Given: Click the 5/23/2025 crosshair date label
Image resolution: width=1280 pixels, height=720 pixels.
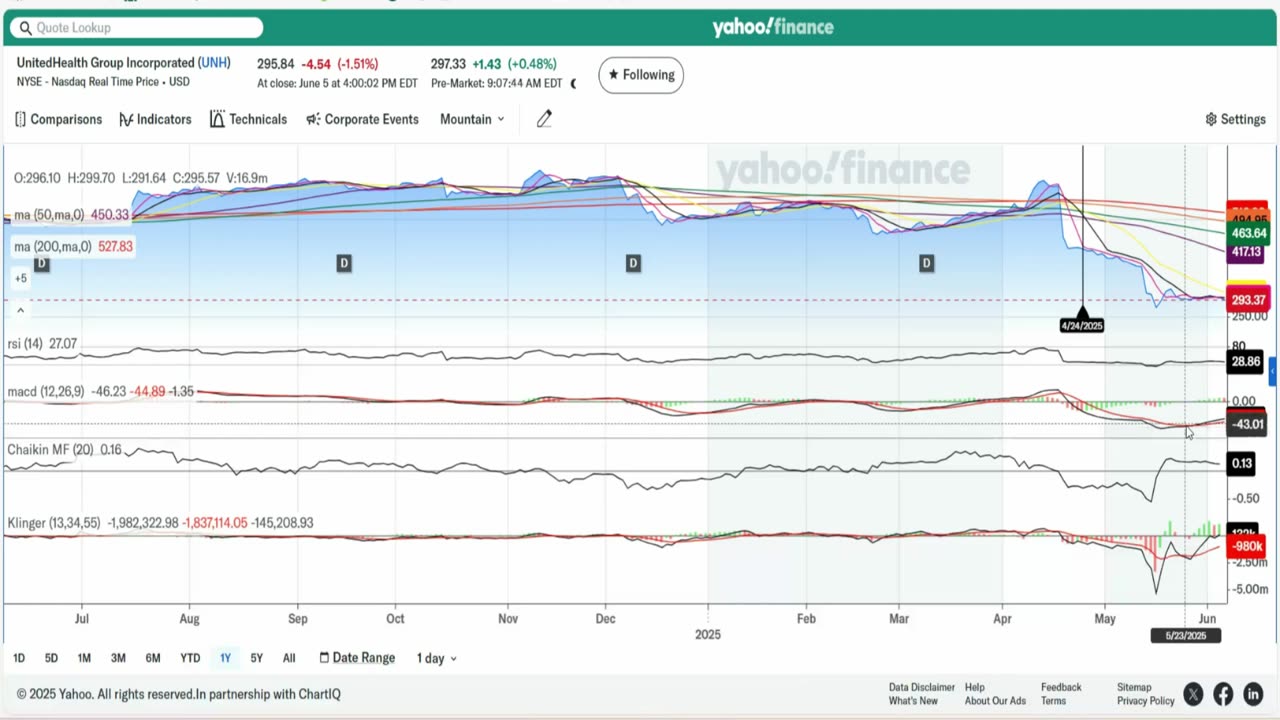Looking at the screenshot, I should [1186, 636].
